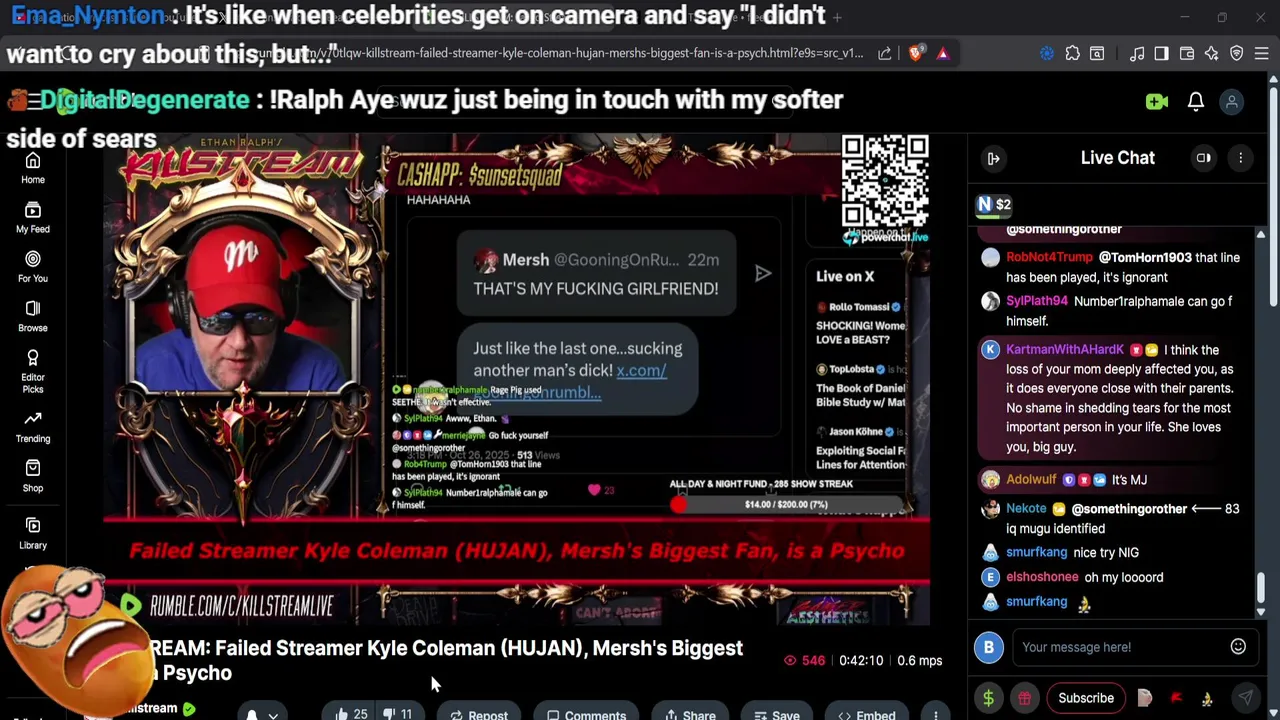Click the Subscribe button in chat
1280x720 pixels.
1086,698
